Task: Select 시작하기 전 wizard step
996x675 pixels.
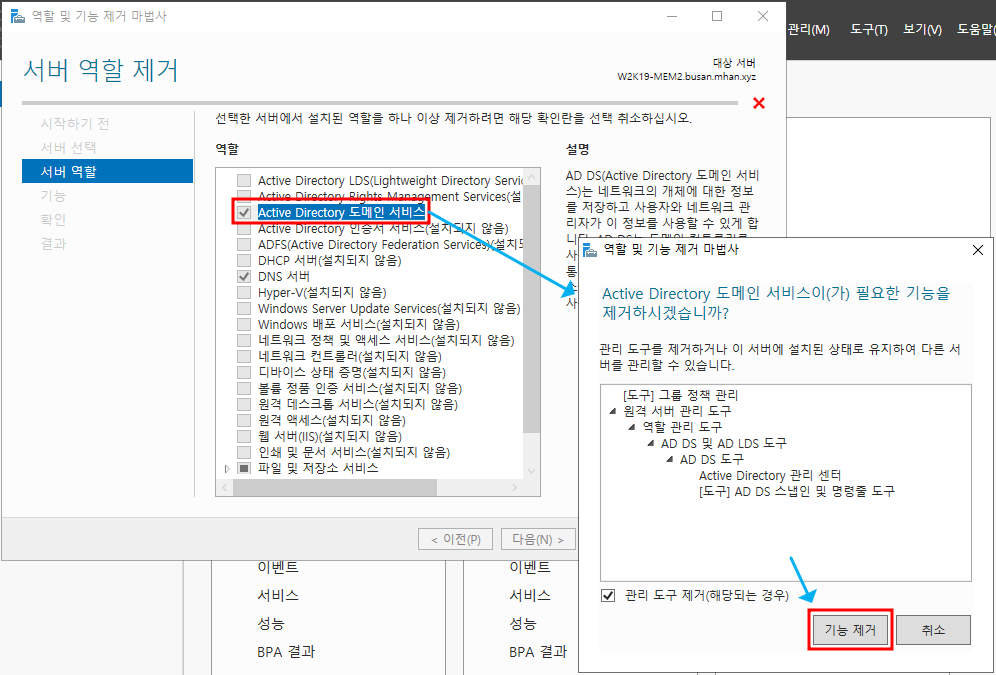Action: point(75,123)
